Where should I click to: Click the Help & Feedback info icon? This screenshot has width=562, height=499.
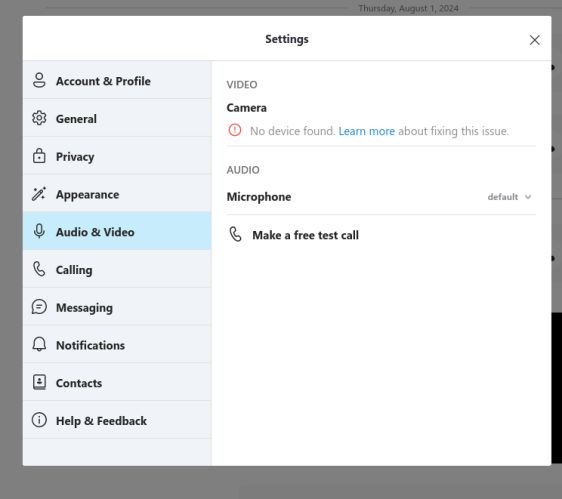39,420
